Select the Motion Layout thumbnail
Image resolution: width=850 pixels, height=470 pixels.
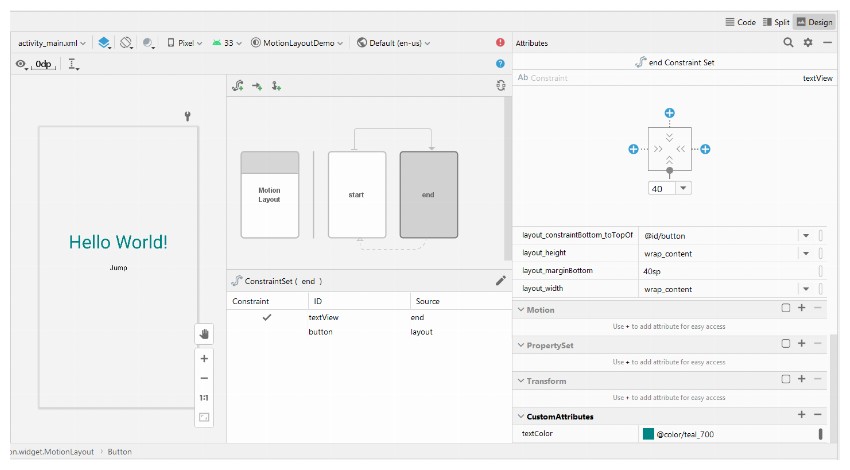point(269,195)
